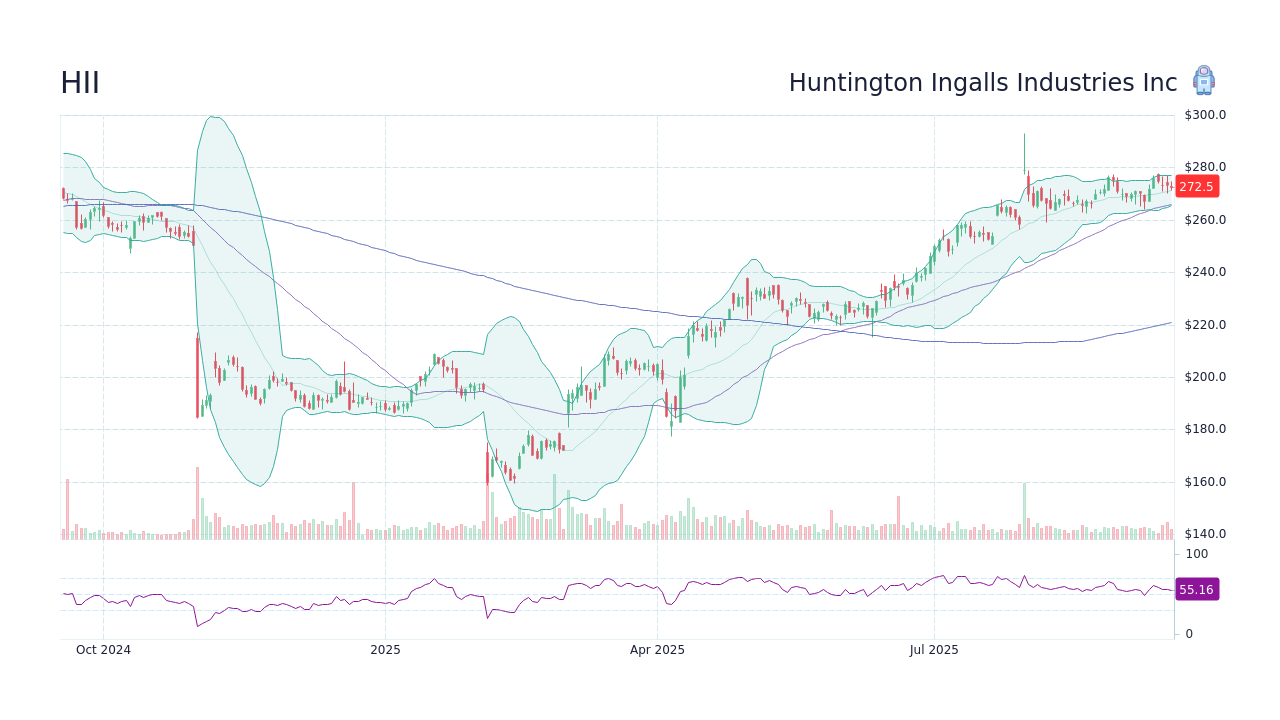Open the Oct 2024 axis date selector

(104, 650)
